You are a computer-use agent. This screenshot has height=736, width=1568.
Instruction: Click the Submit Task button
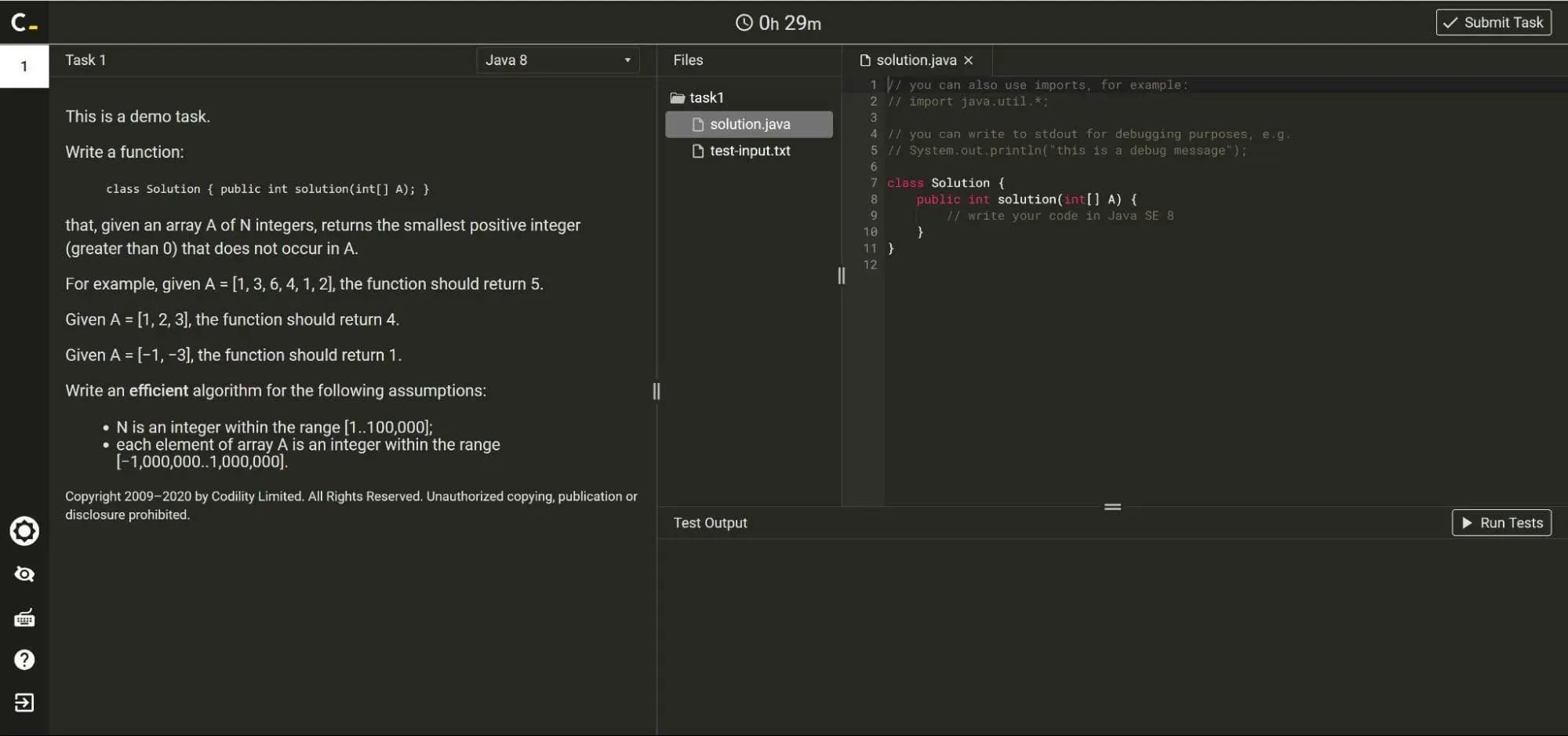[x=1493, y=23]
